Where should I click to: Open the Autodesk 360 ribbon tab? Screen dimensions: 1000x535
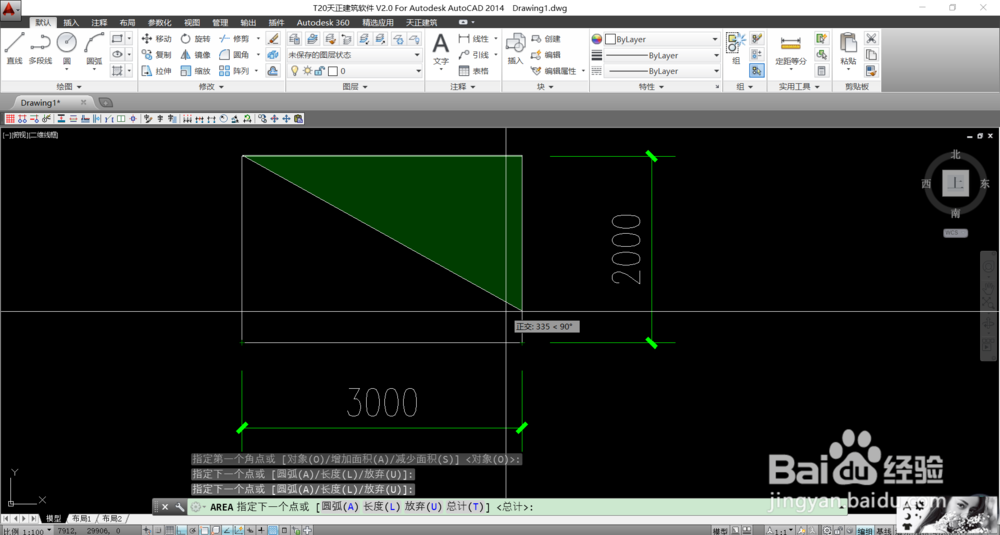(x=323, y=22)
